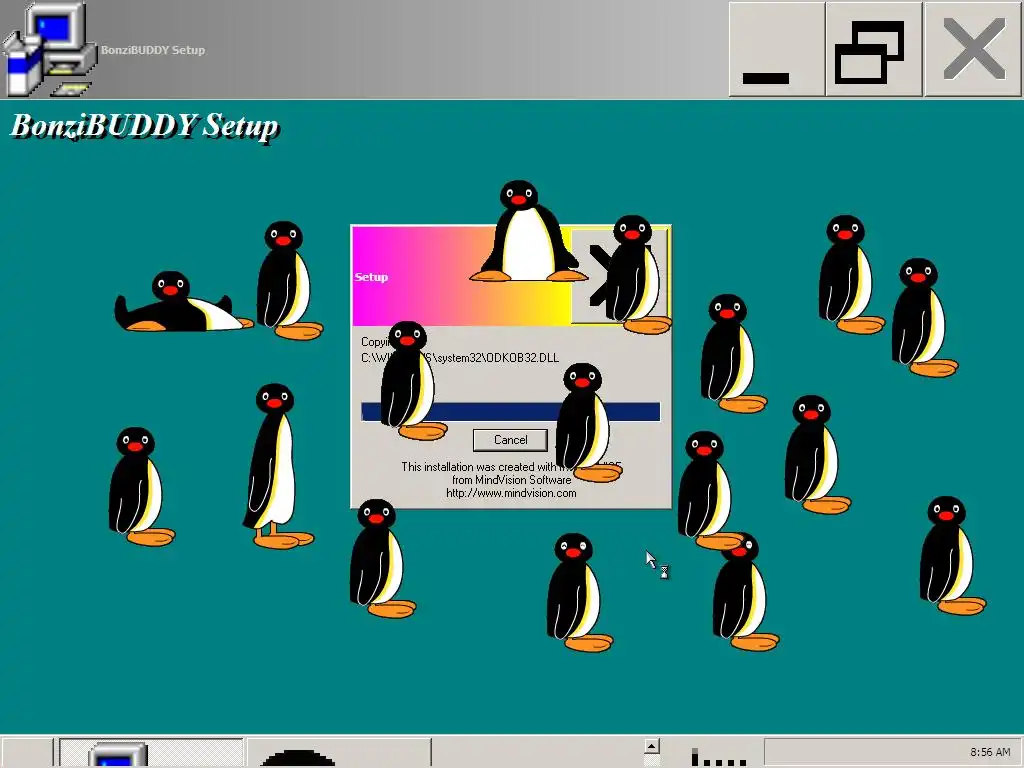Viewport: 1024px width, 768px height.
Task: Click the taskbar scroll up arrow
Action: (x=652, y=746)
